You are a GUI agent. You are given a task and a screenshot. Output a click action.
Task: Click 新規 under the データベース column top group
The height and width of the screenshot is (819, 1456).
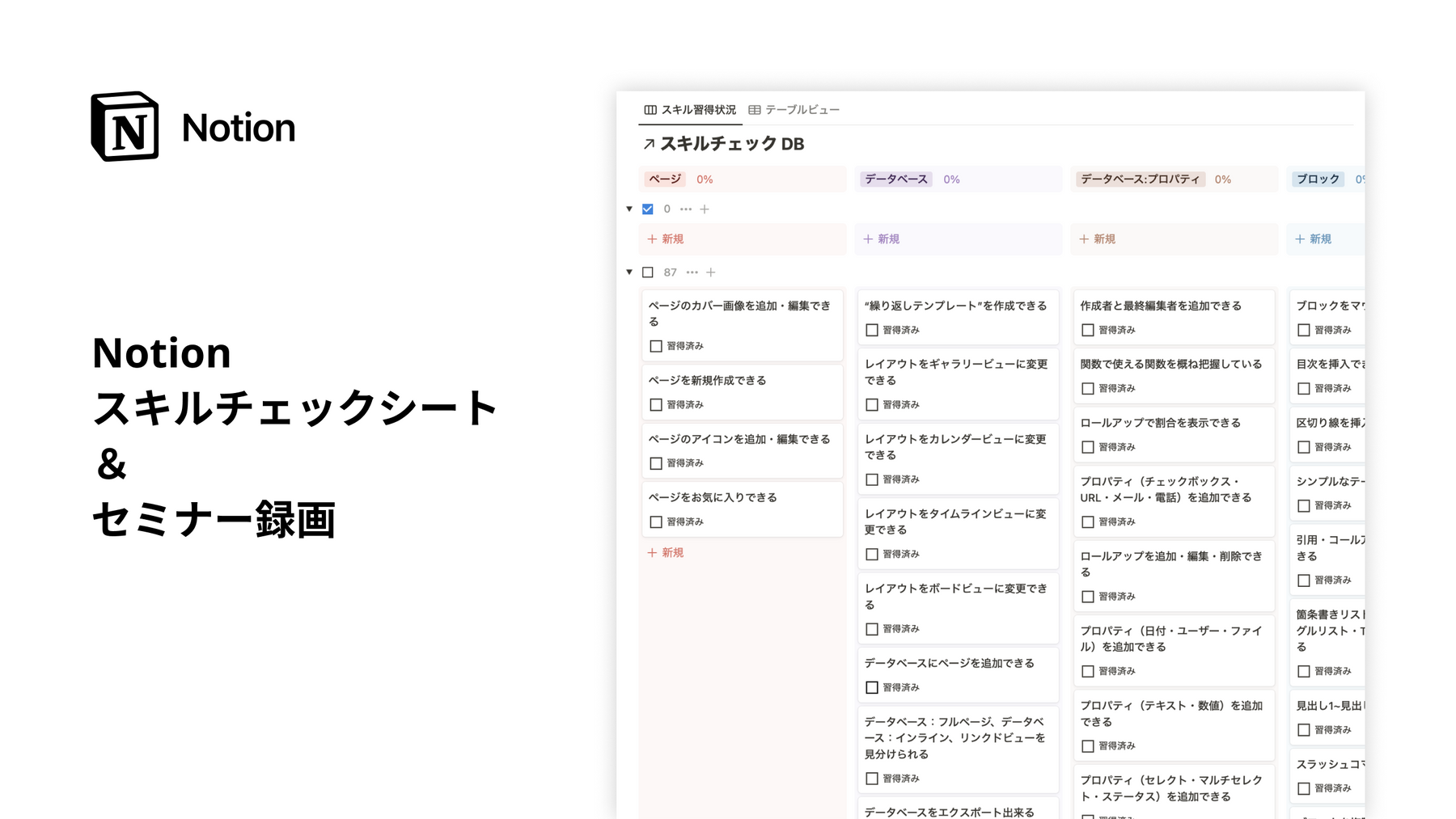[x=882, y=239]
